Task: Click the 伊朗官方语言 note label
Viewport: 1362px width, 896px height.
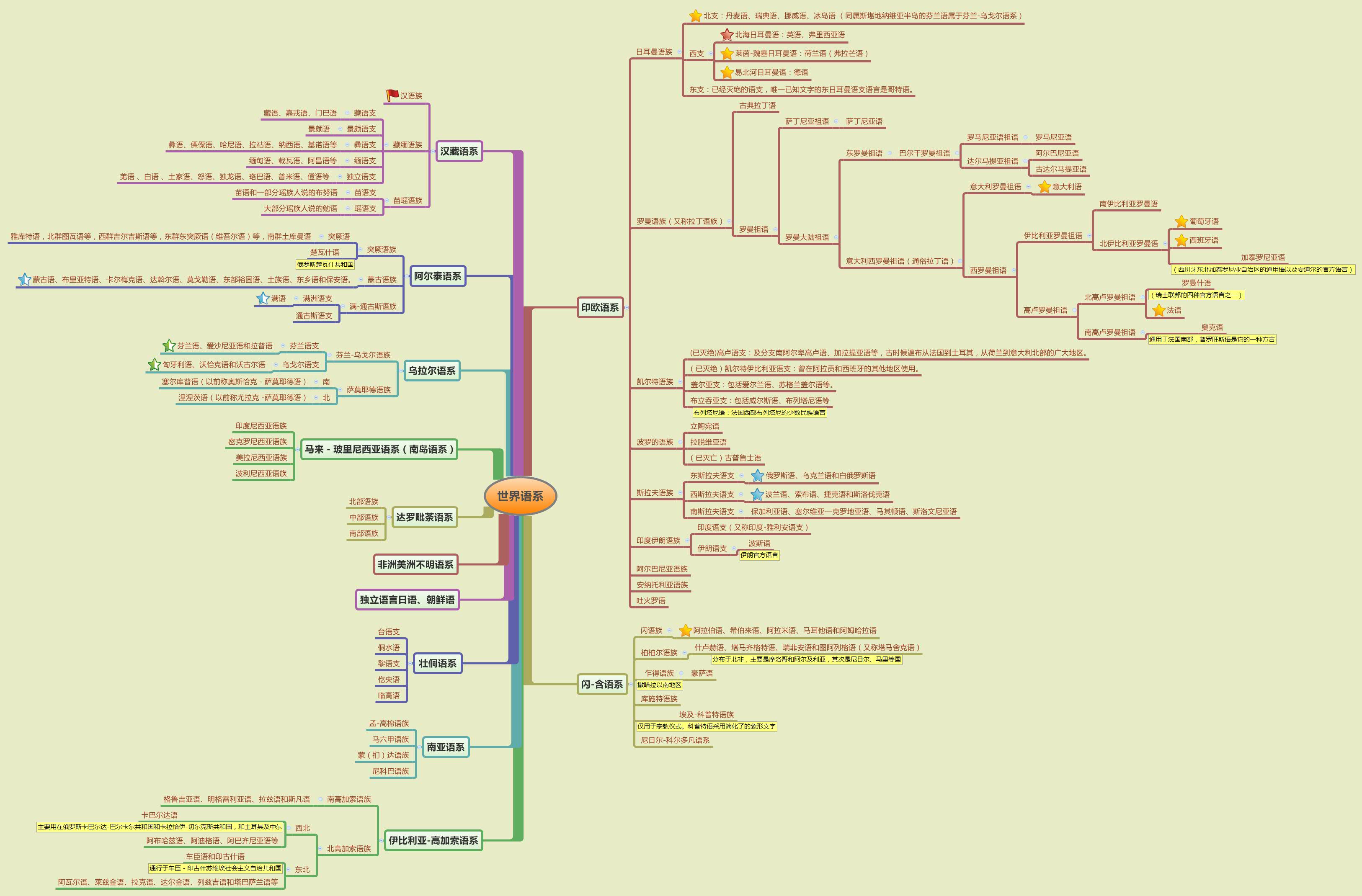Action: (759, 555)
